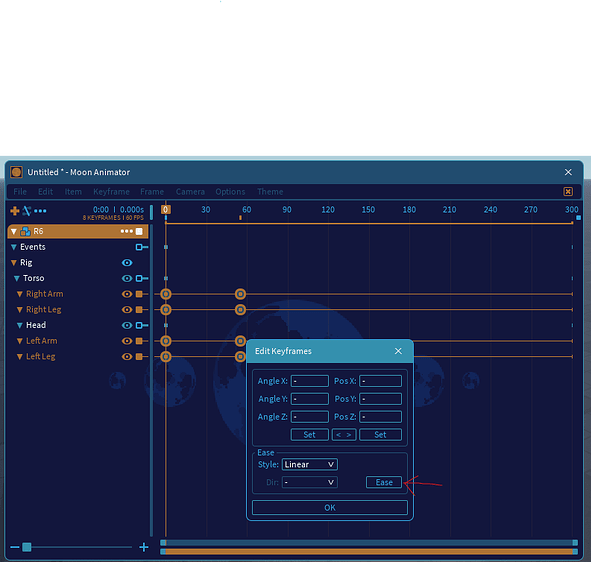Click the Left Leg orange square icon

pos(139,356)
